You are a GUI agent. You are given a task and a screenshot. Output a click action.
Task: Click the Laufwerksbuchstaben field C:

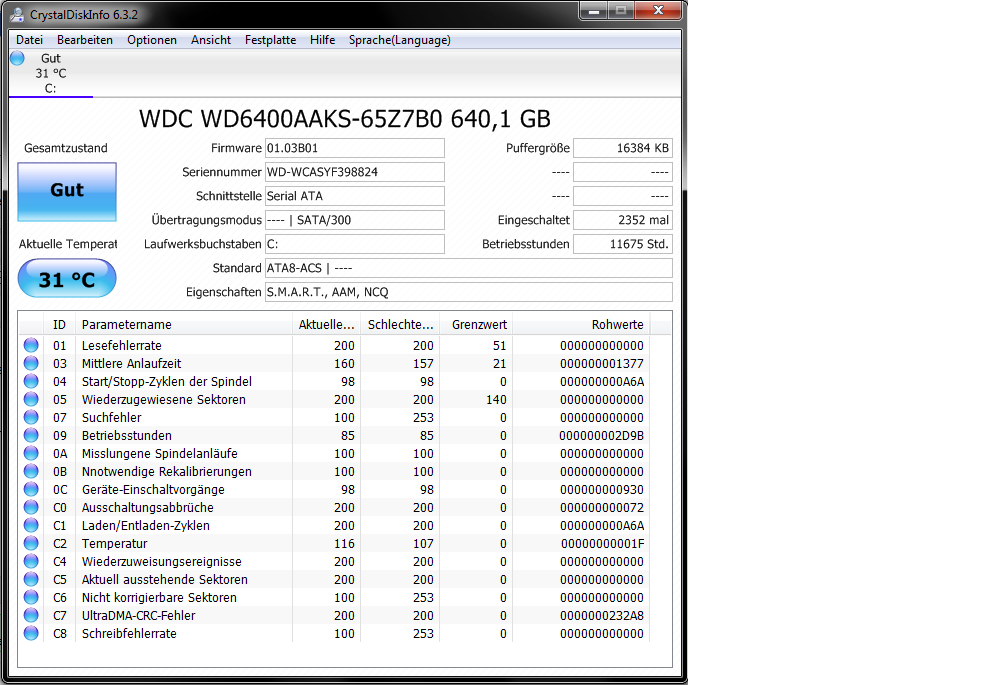coord(355,244)
